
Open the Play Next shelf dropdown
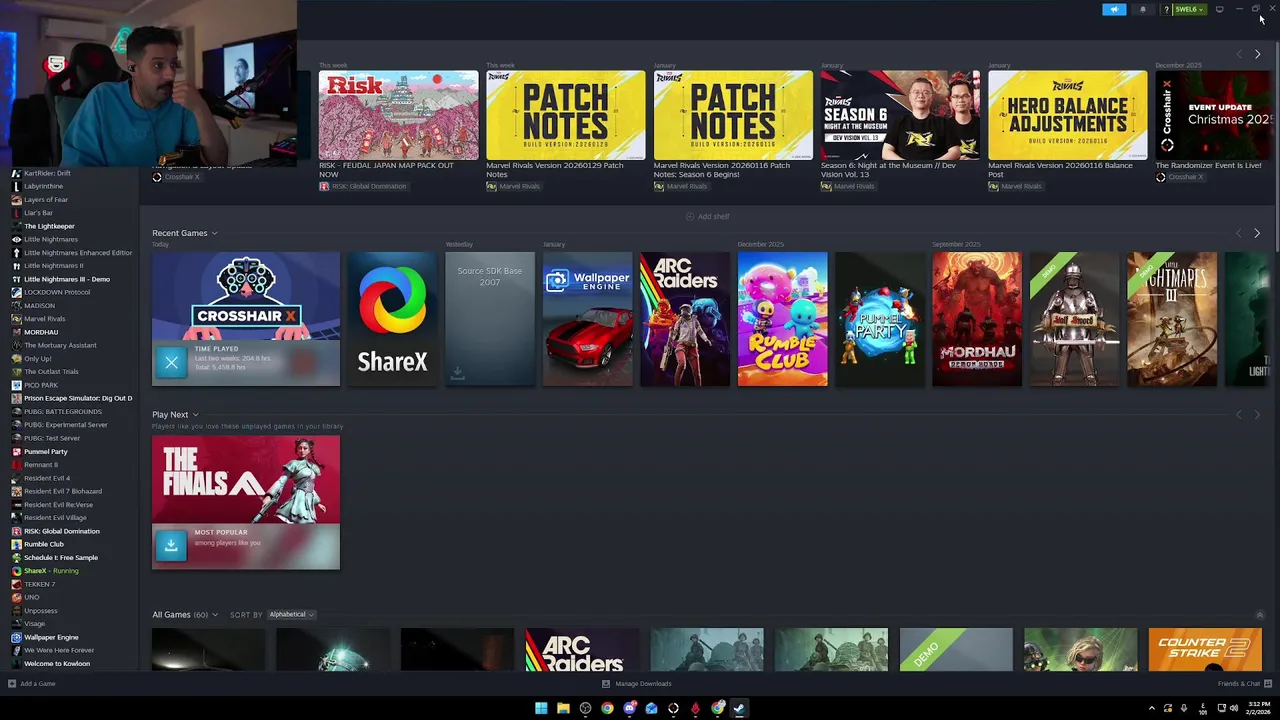[x=195, y=414]
